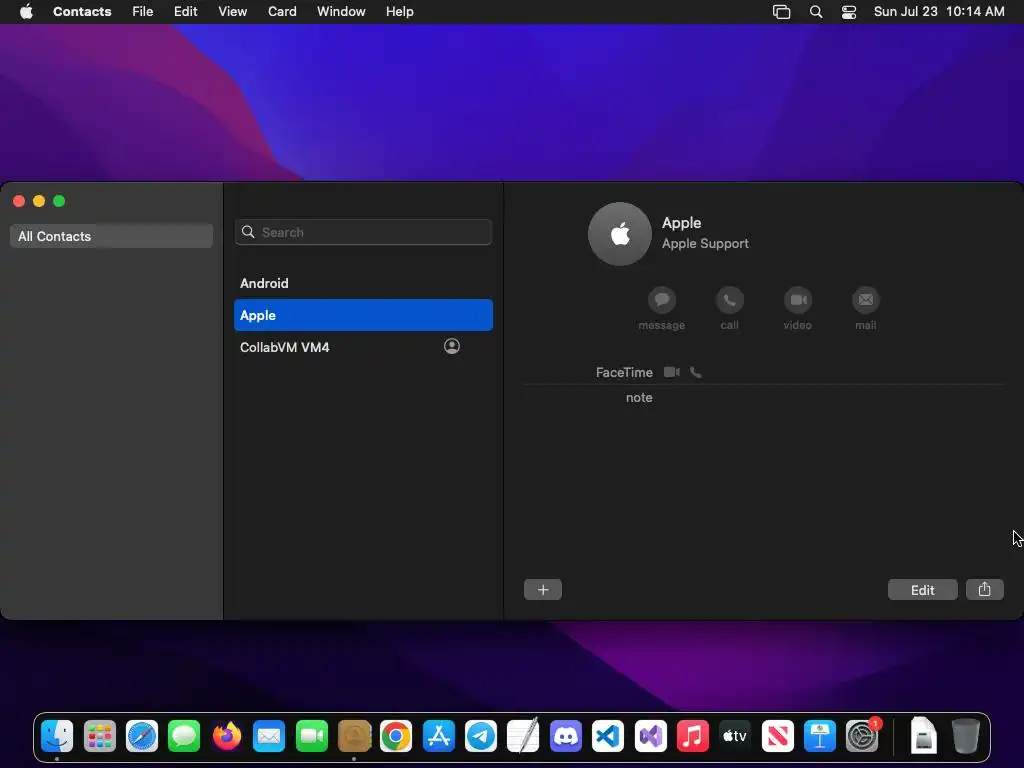The width and height of the screenshot is (1024, 768).
Task: Open the Window menu
Action: [x=341, y=12]
